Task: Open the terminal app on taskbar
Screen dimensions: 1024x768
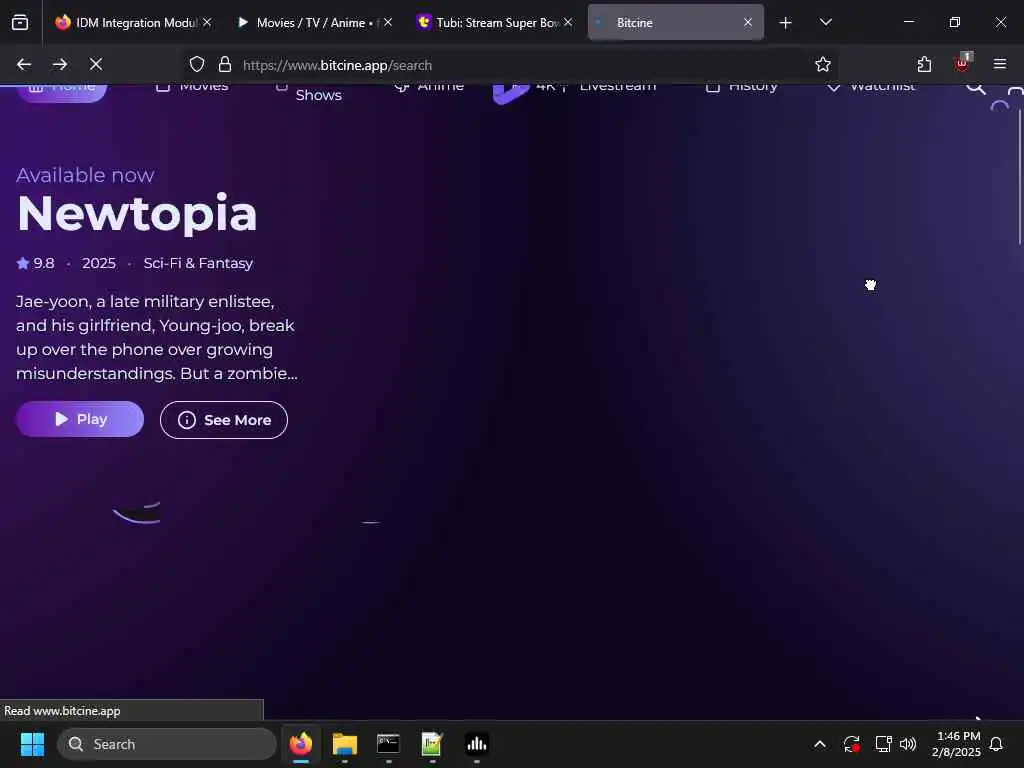Action: [x=389, y=744]
